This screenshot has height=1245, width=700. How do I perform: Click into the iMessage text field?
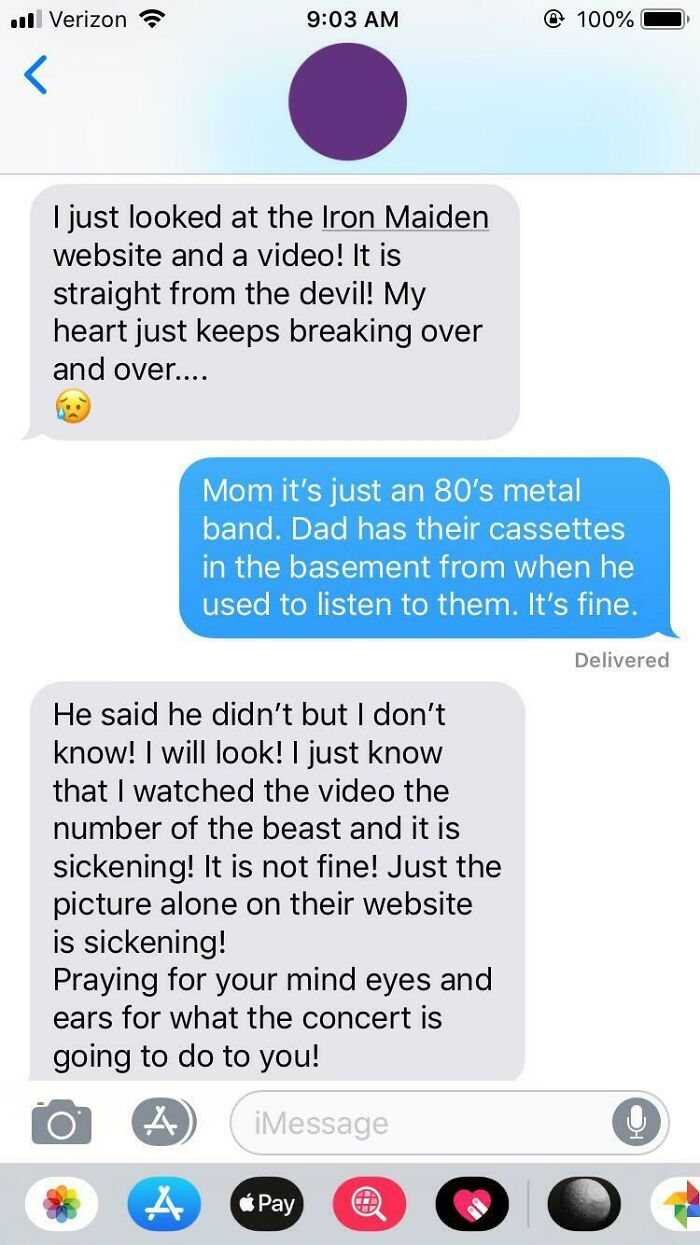tap(420, 1123)
